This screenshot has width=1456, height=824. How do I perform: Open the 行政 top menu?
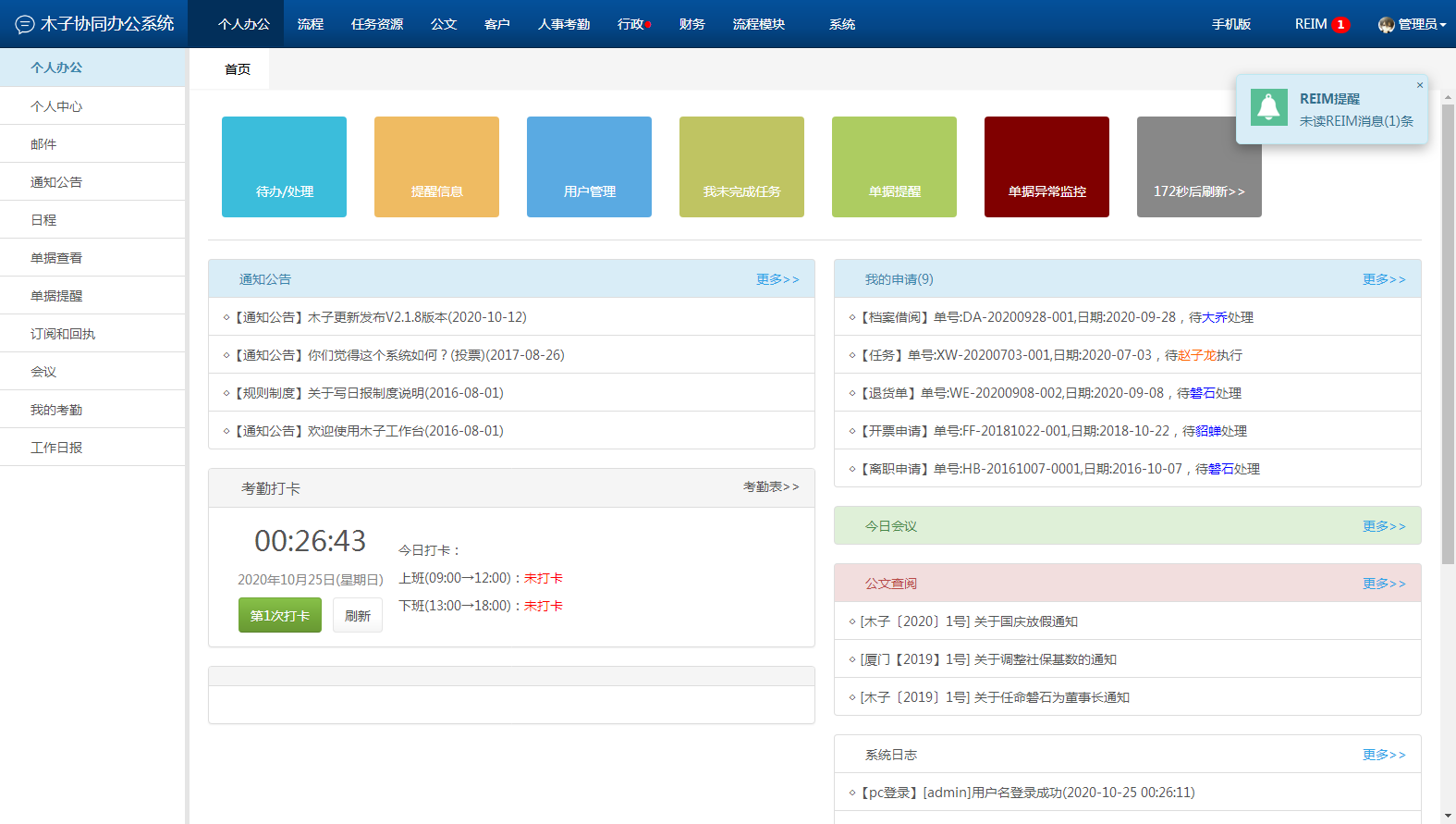[x=631, y=24]
